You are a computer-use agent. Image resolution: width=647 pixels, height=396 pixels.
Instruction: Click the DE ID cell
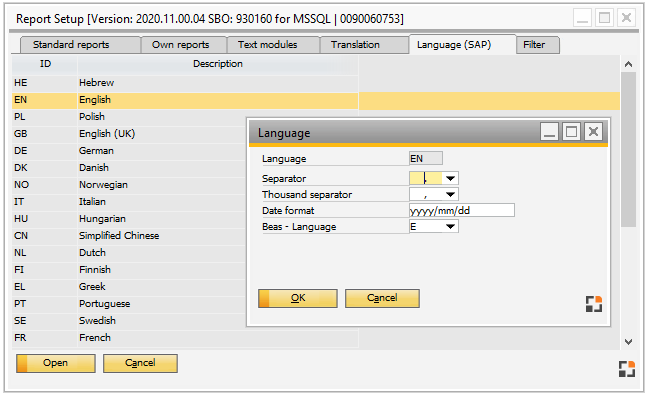[45, 151]
